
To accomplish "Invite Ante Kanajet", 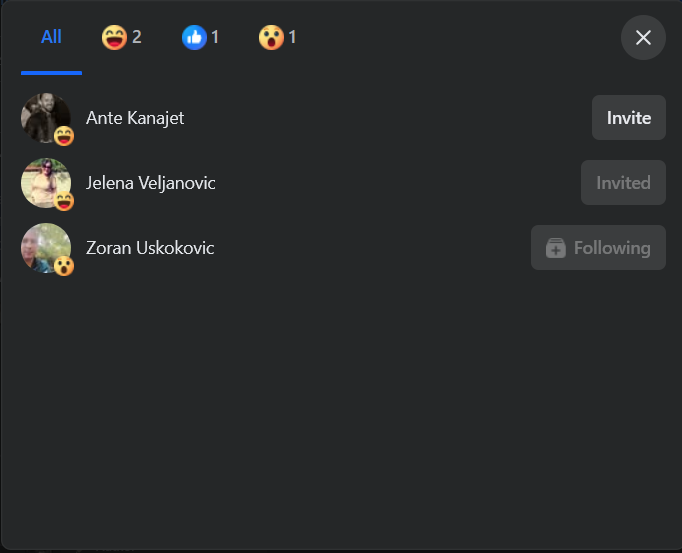I will coord(629,118).
